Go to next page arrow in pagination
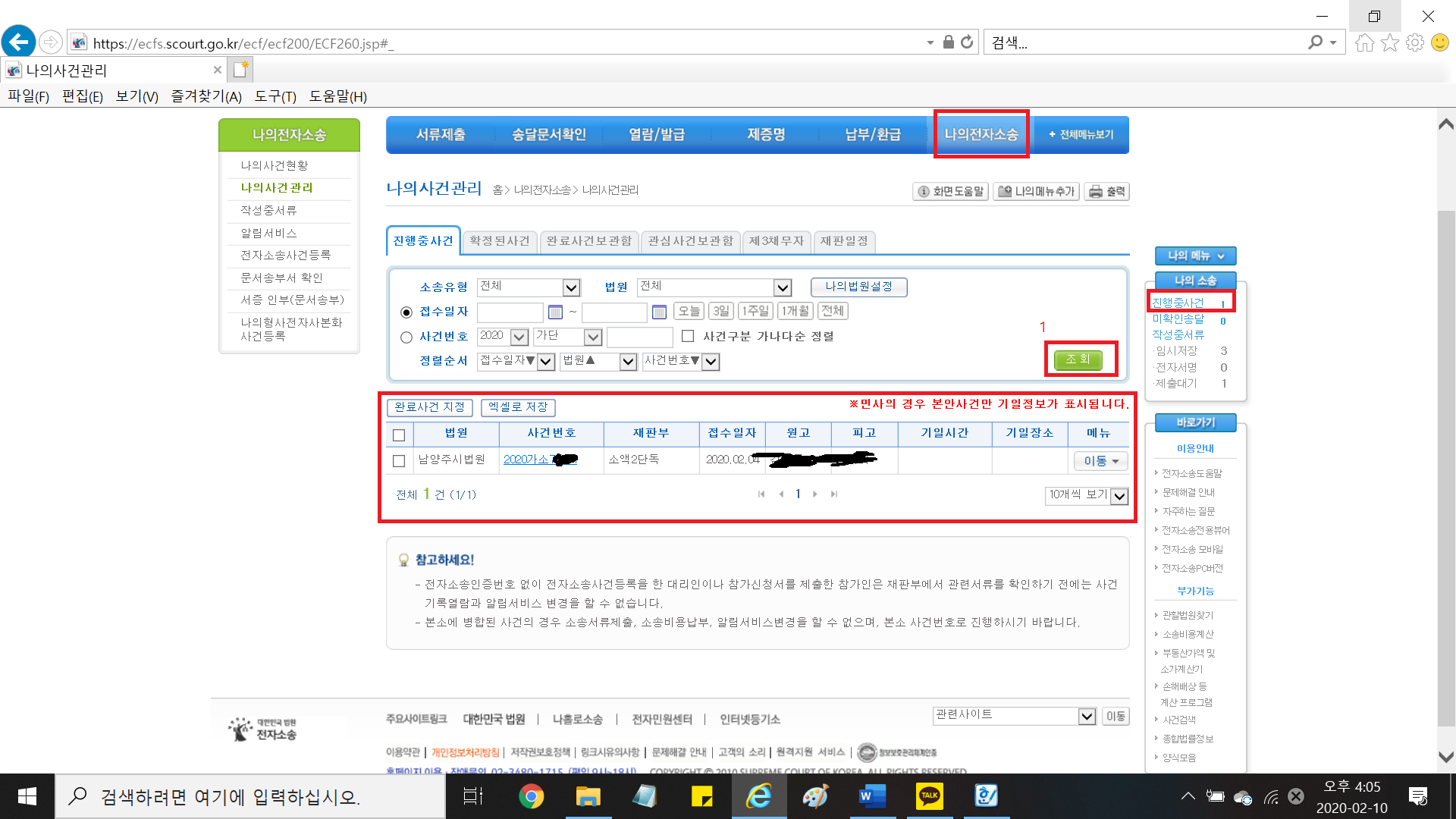 pyautogui.click(x=815, y=494)
